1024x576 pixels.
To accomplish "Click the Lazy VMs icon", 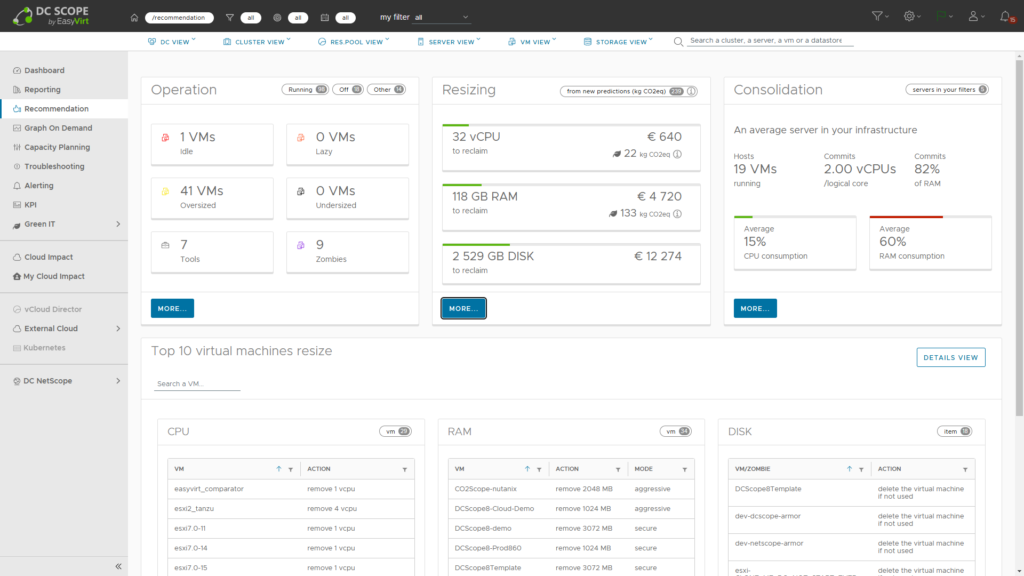I will (x=301, y=138).
